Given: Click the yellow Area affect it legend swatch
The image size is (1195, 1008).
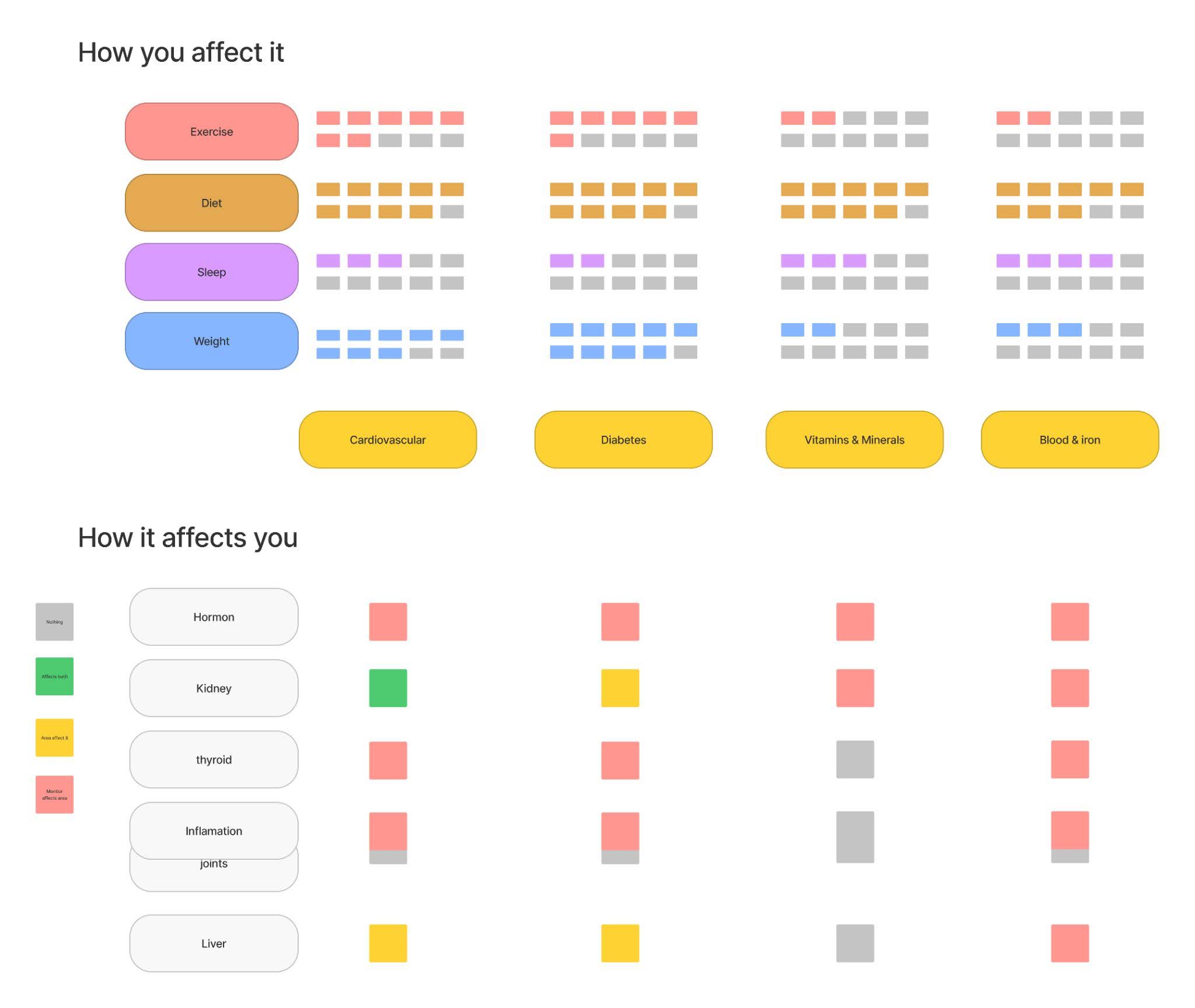Looking at the screenshot, I should pos(54,738).
